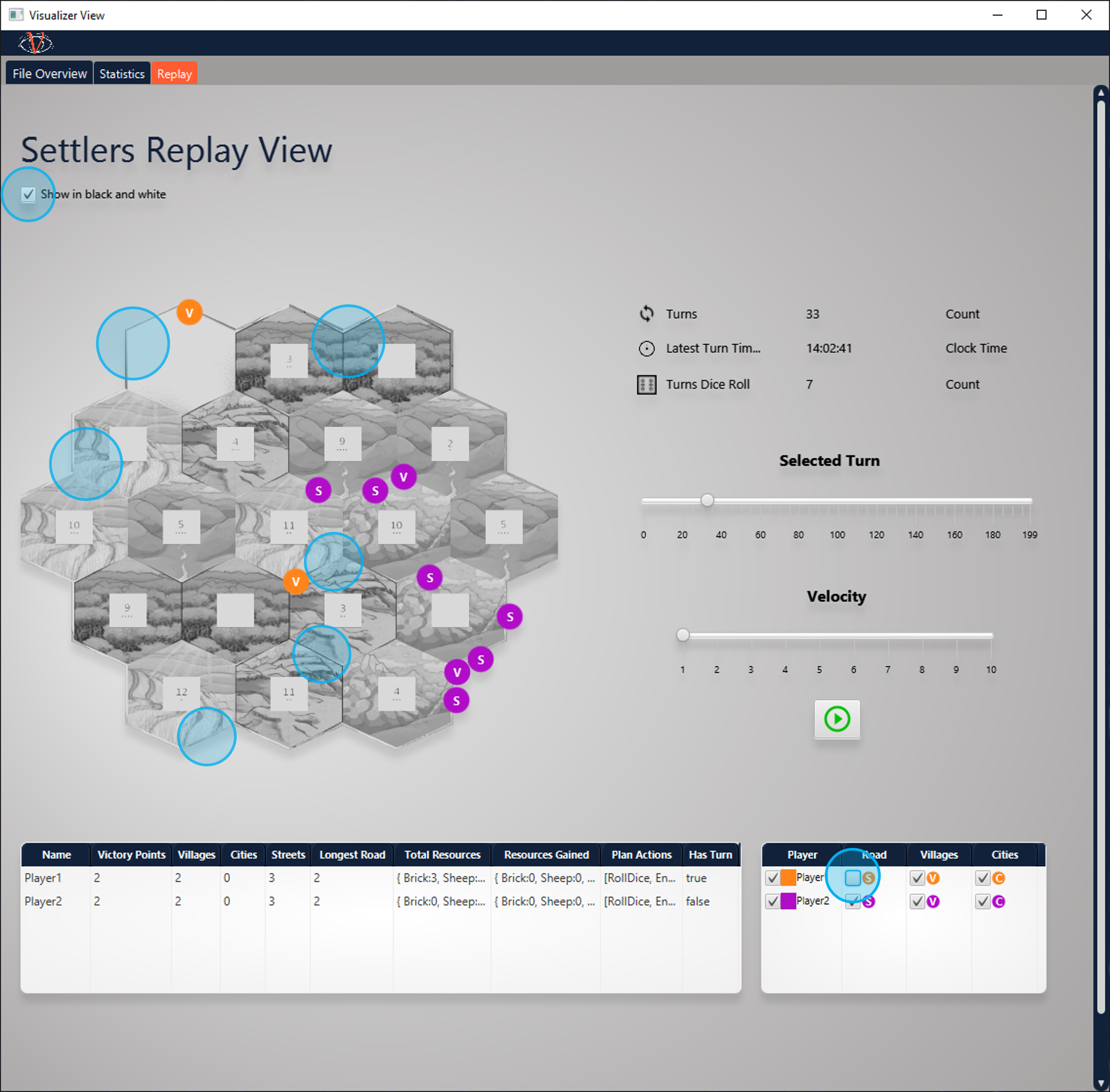Click Player2's purple V village legend icon

click(934, 902)
